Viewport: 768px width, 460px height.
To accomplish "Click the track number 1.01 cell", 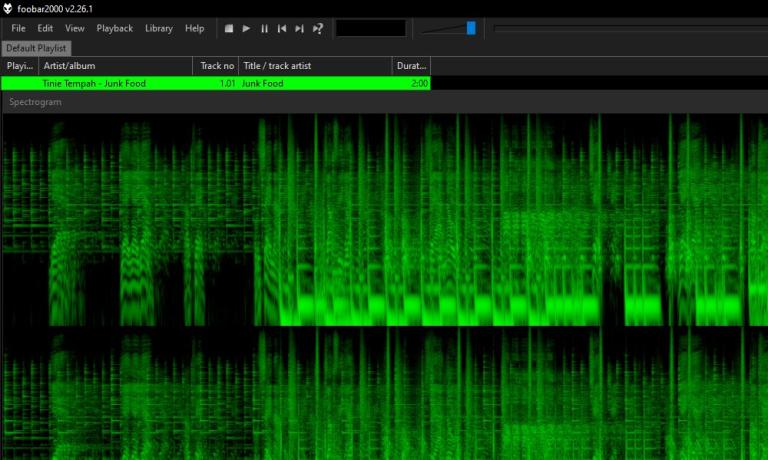I will click(x=227, y=83).
